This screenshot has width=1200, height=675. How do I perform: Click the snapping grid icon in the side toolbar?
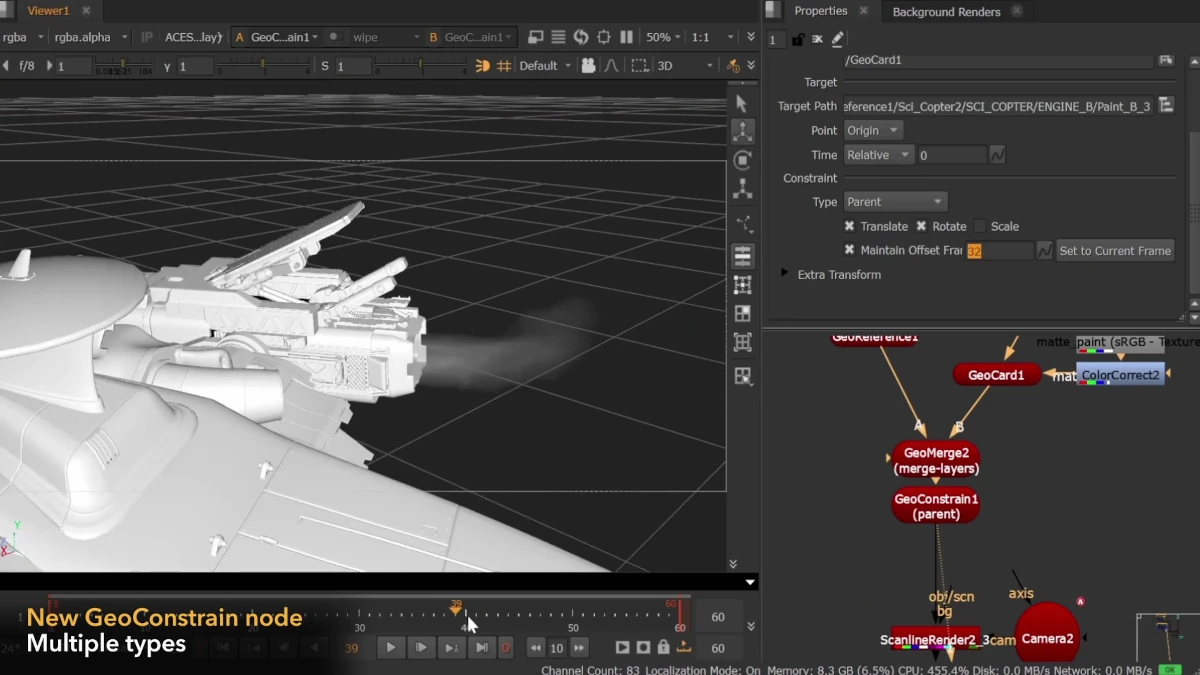742,314
